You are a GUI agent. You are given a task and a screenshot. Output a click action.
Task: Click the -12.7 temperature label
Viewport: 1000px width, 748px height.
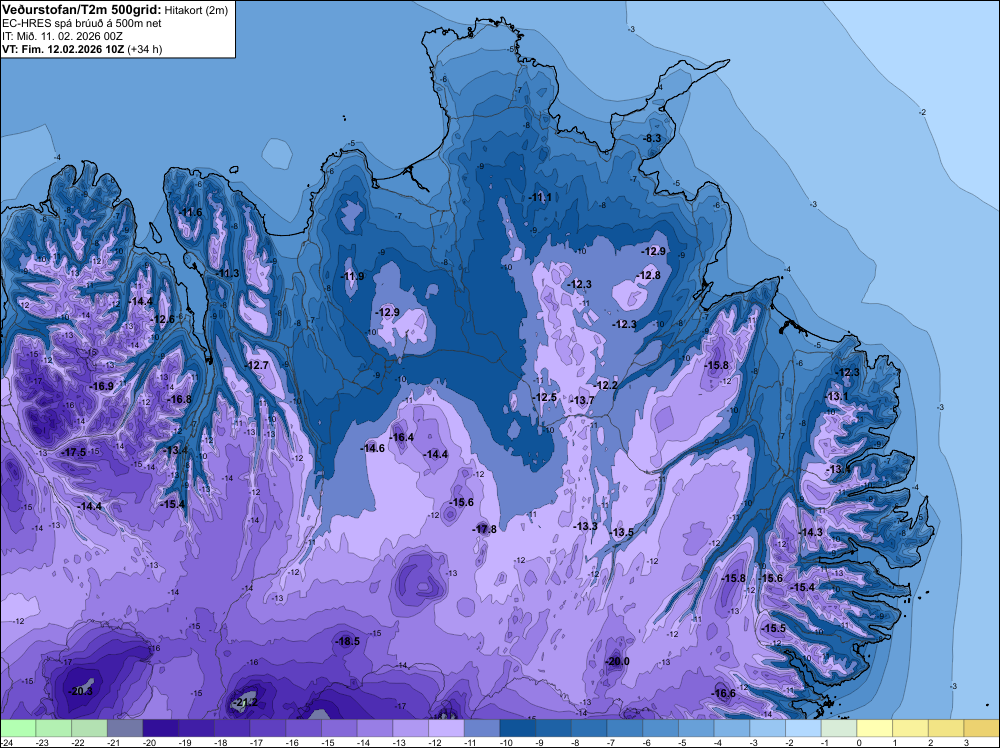pyautogui.click(x=257, y=365)
